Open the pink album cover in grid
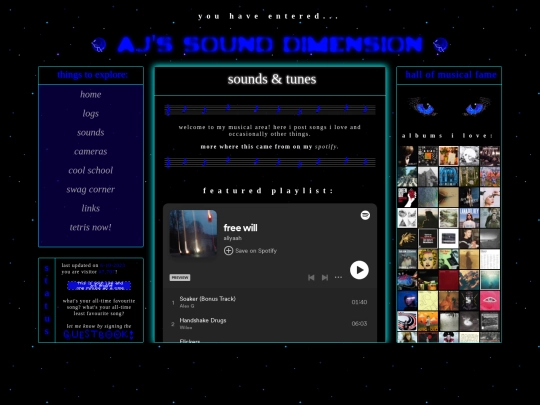The width and height of the screenshot is (540, 405). point(490,301)
